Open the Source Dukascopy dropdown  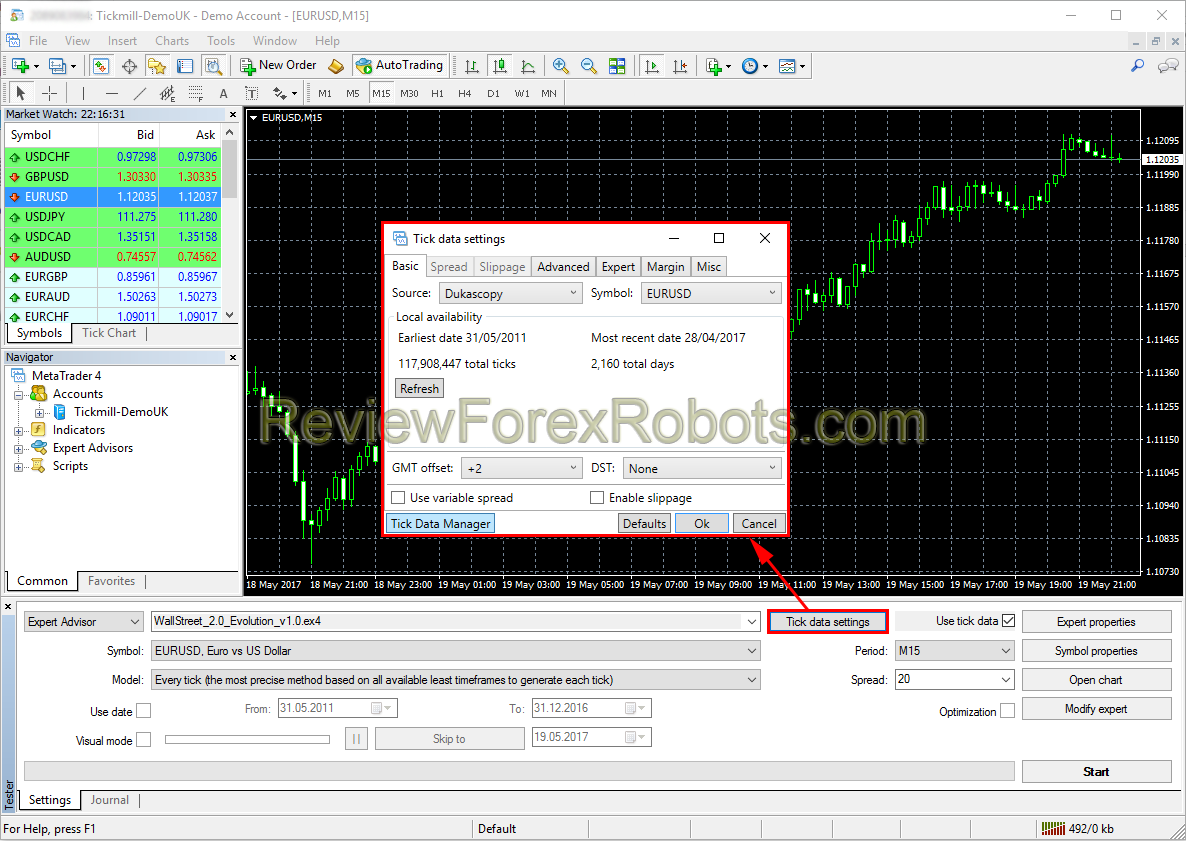511,293
